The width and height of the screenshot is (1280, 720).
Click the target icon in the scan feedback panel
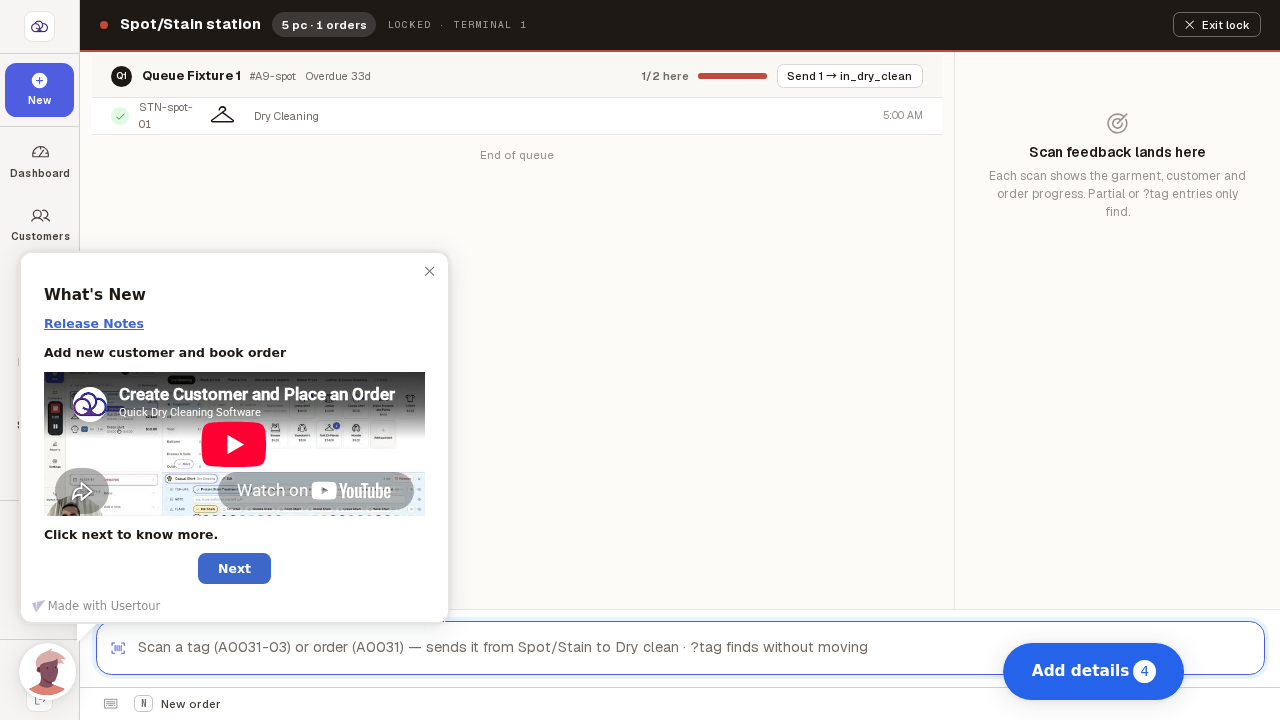point(1117,123)
